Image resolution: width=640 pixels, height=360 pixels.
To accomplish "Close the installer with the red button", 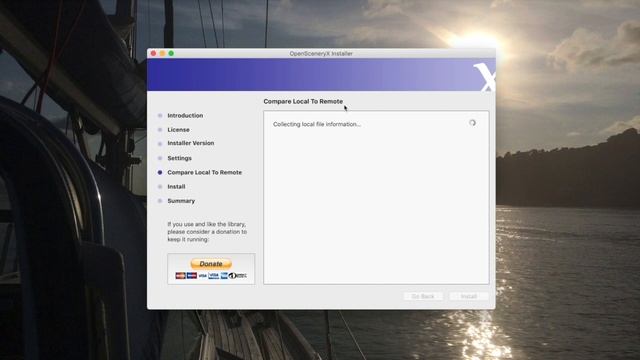I will pos(153,53).
